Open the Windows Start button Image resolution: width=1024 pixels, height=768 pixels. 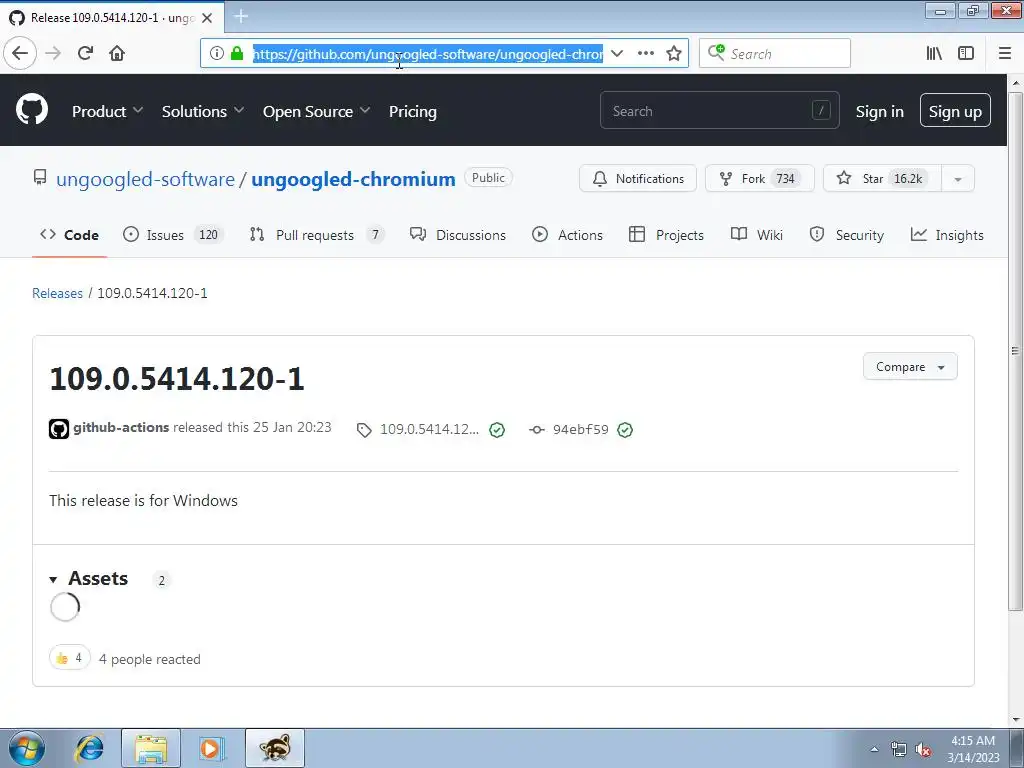click(27, 748)
